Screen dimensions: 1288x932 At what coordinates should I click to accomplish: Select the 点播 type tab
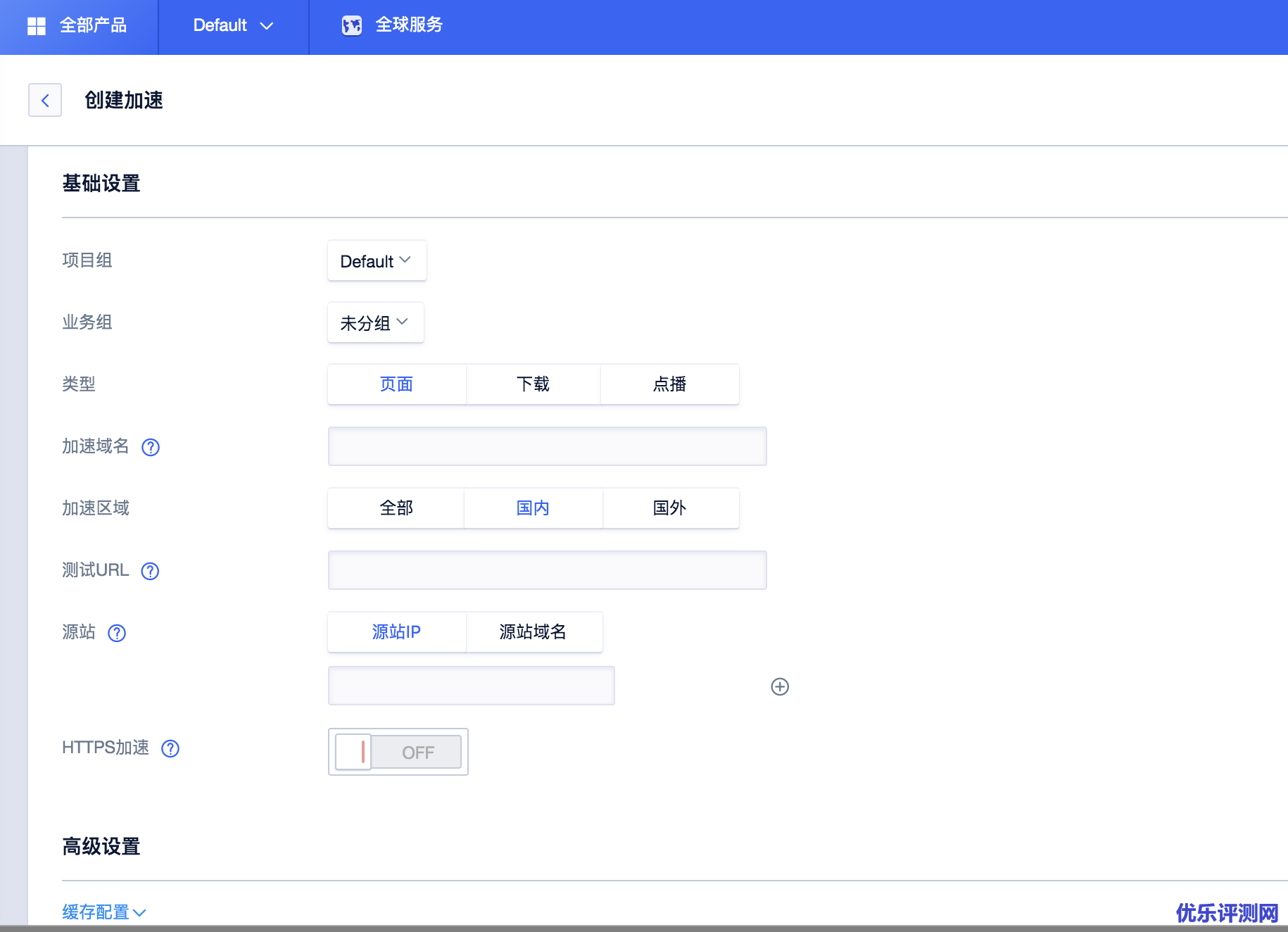[x=669, y=384]
